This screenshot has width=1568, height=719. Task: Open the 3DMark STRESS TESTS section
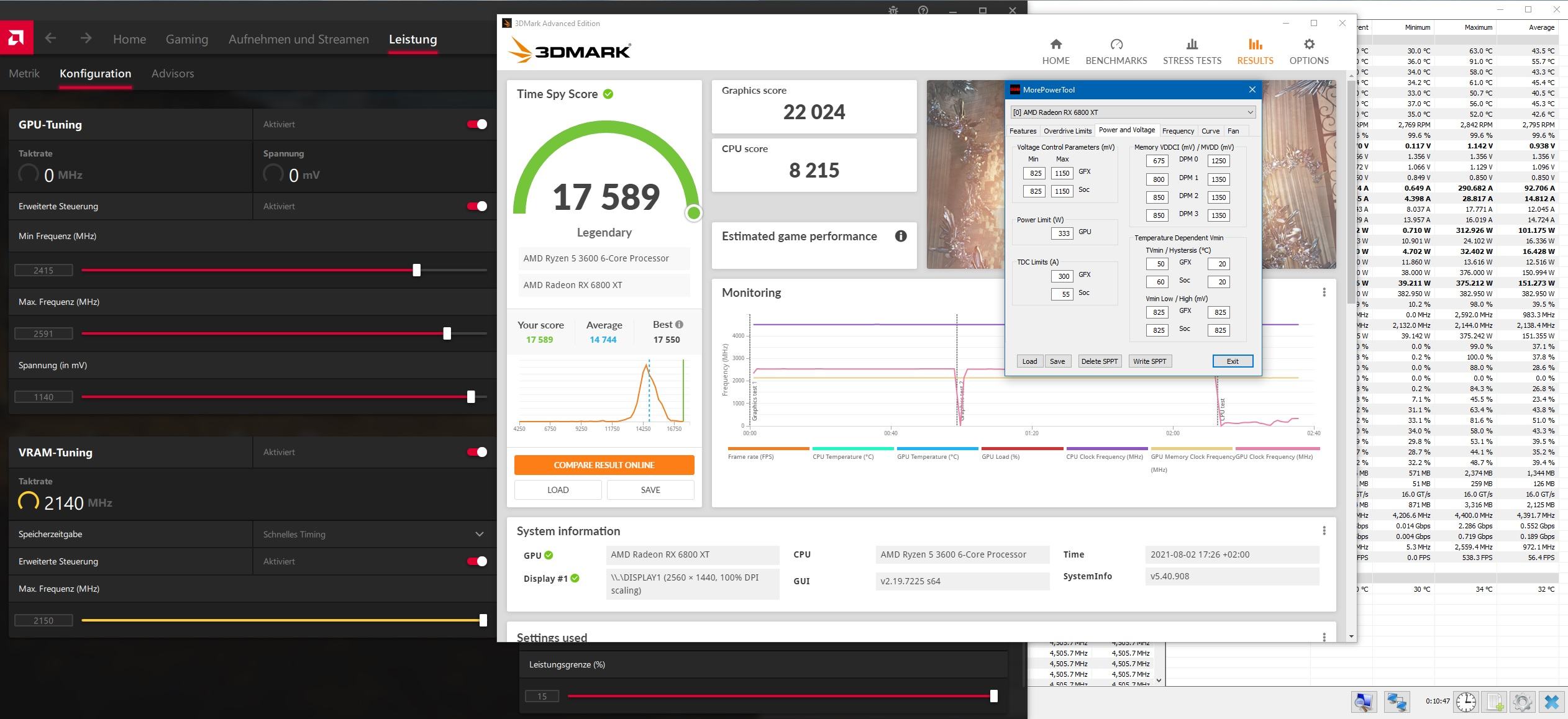pyautogui.click(x=1192, y=51)
